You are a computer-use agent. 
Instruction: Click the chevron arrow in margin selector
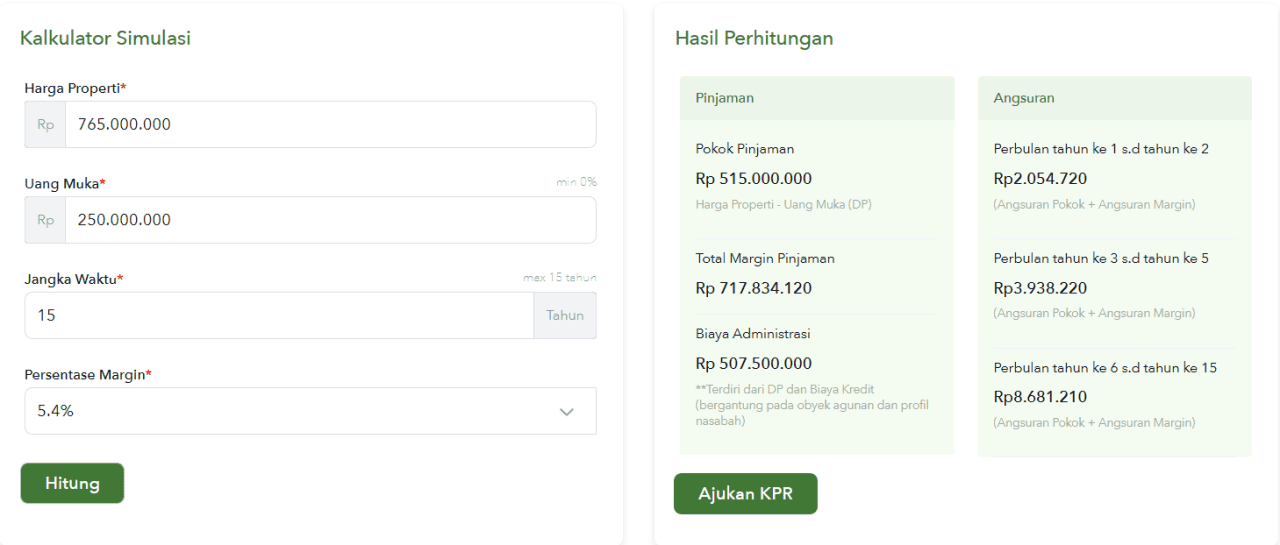pyautogui.click(x=567, y=412)
